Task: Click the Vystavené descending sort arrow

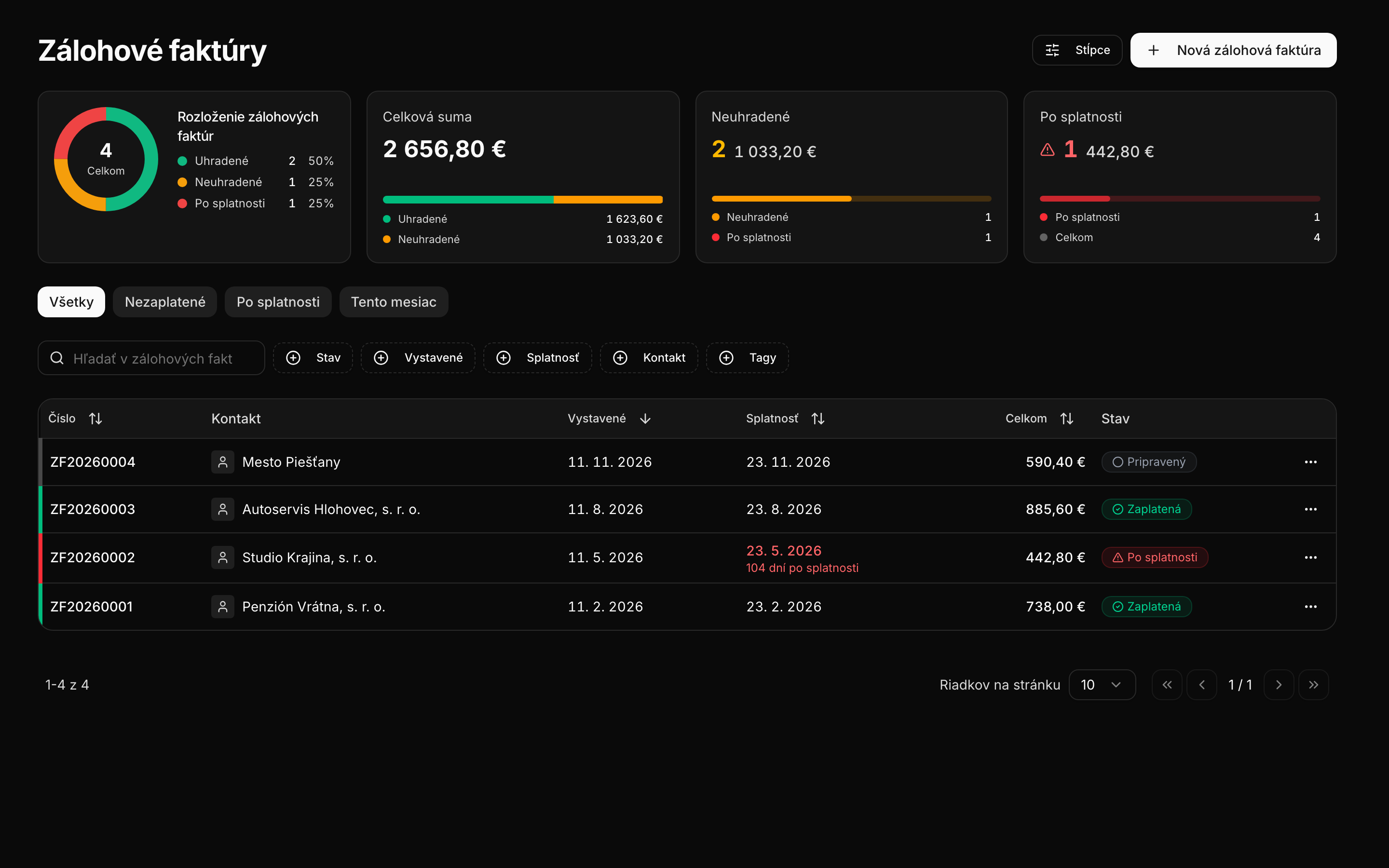Action: (x=645, y=419)
